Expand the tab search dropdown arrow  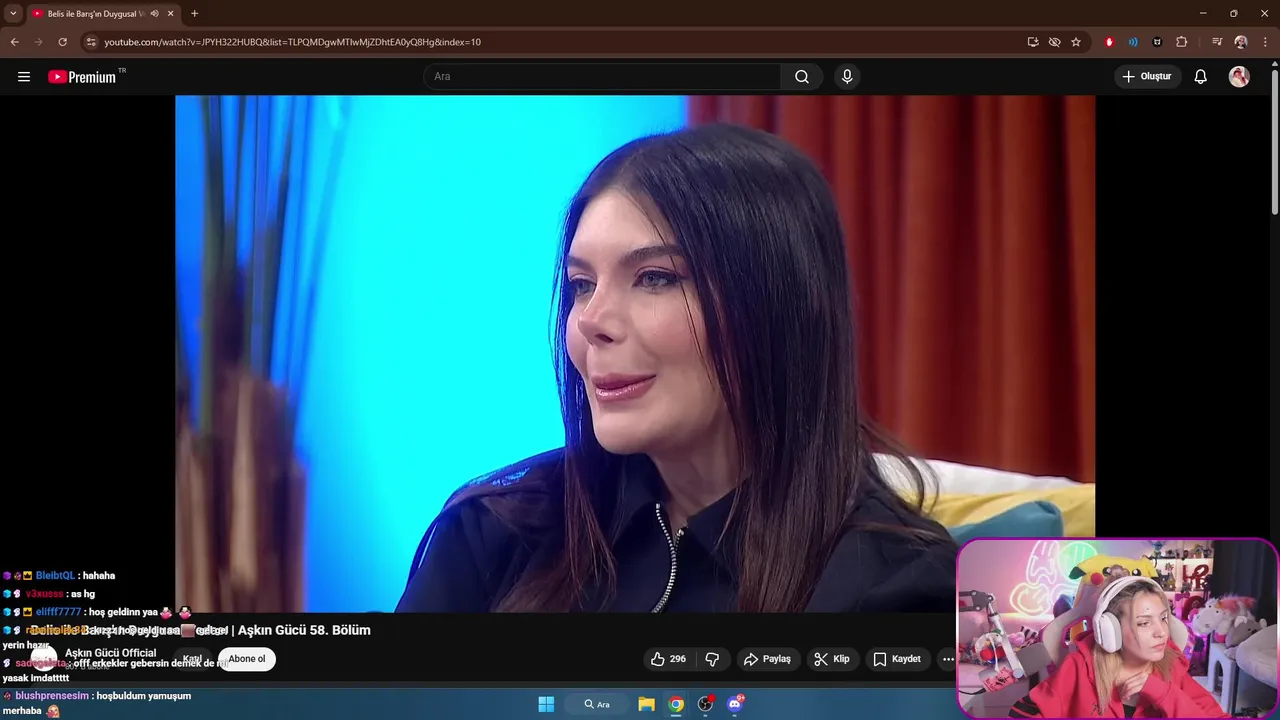pyautogui.click(x=13, y=14)
